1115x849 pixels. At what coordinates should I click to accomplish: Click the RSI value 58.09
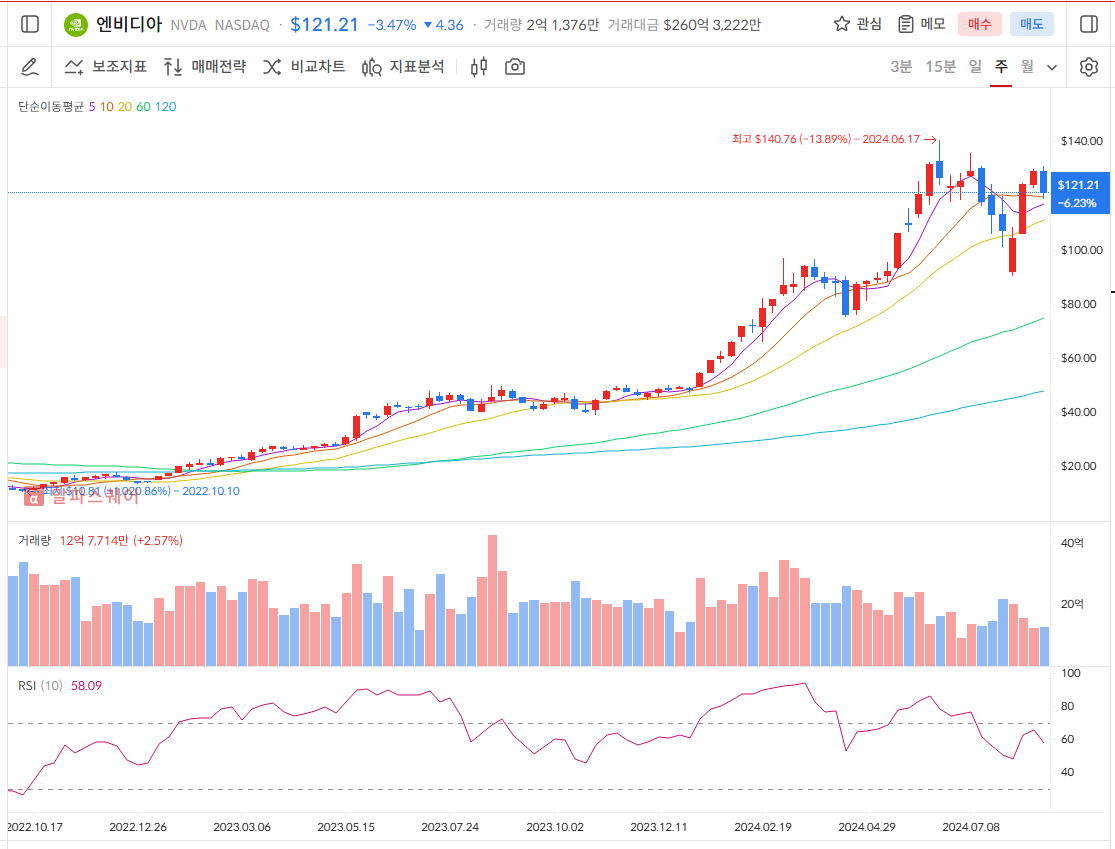point(86,685)
